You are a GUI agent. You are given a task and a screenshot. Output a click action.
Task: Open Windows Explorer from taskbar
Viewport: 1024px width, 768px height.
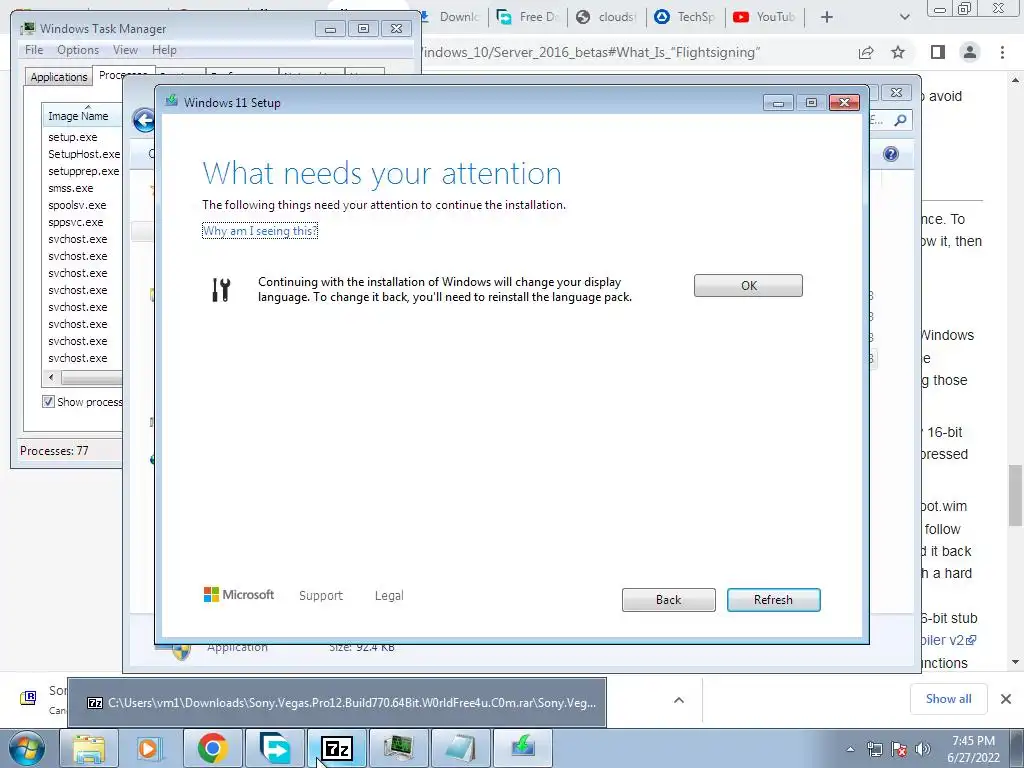point(89,748)
